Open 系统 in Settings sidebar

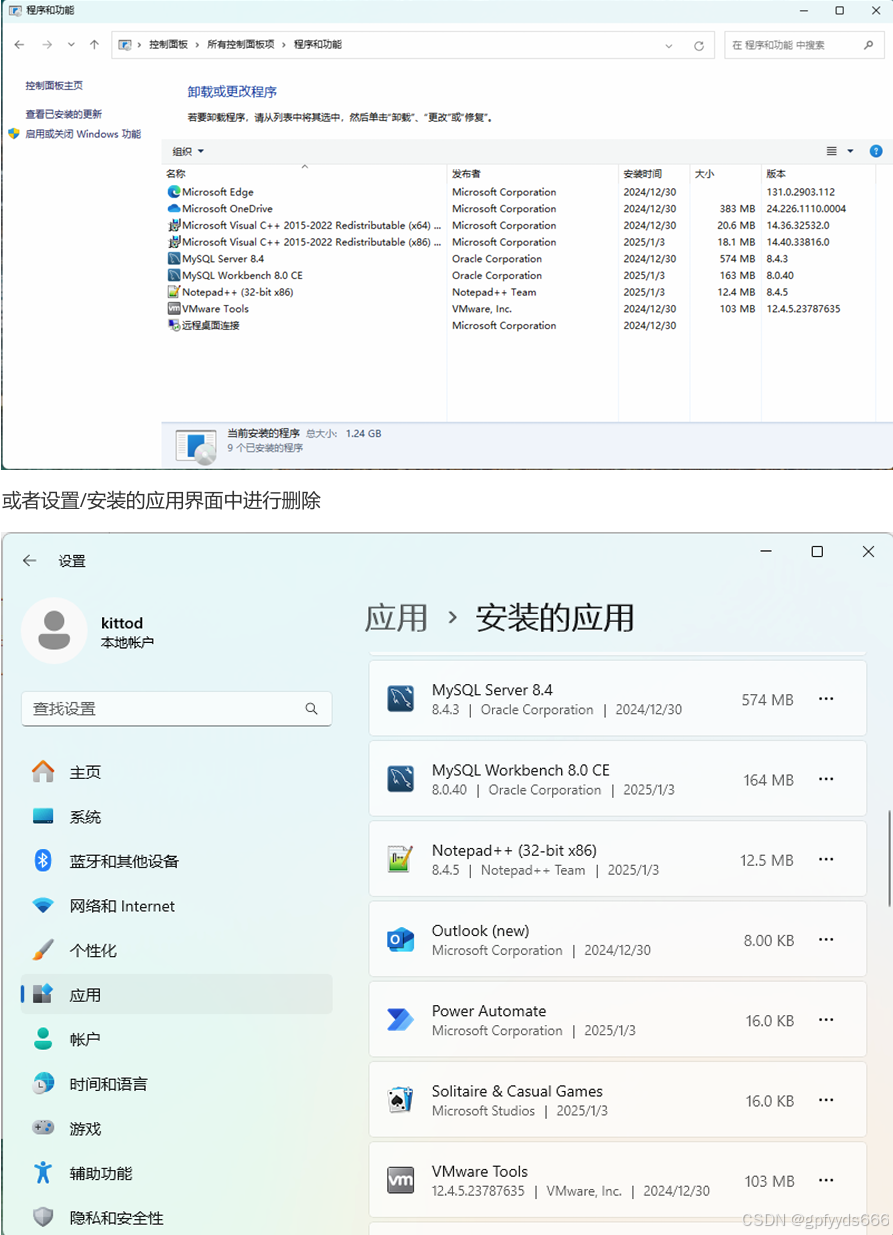click(x=177, y=817)
